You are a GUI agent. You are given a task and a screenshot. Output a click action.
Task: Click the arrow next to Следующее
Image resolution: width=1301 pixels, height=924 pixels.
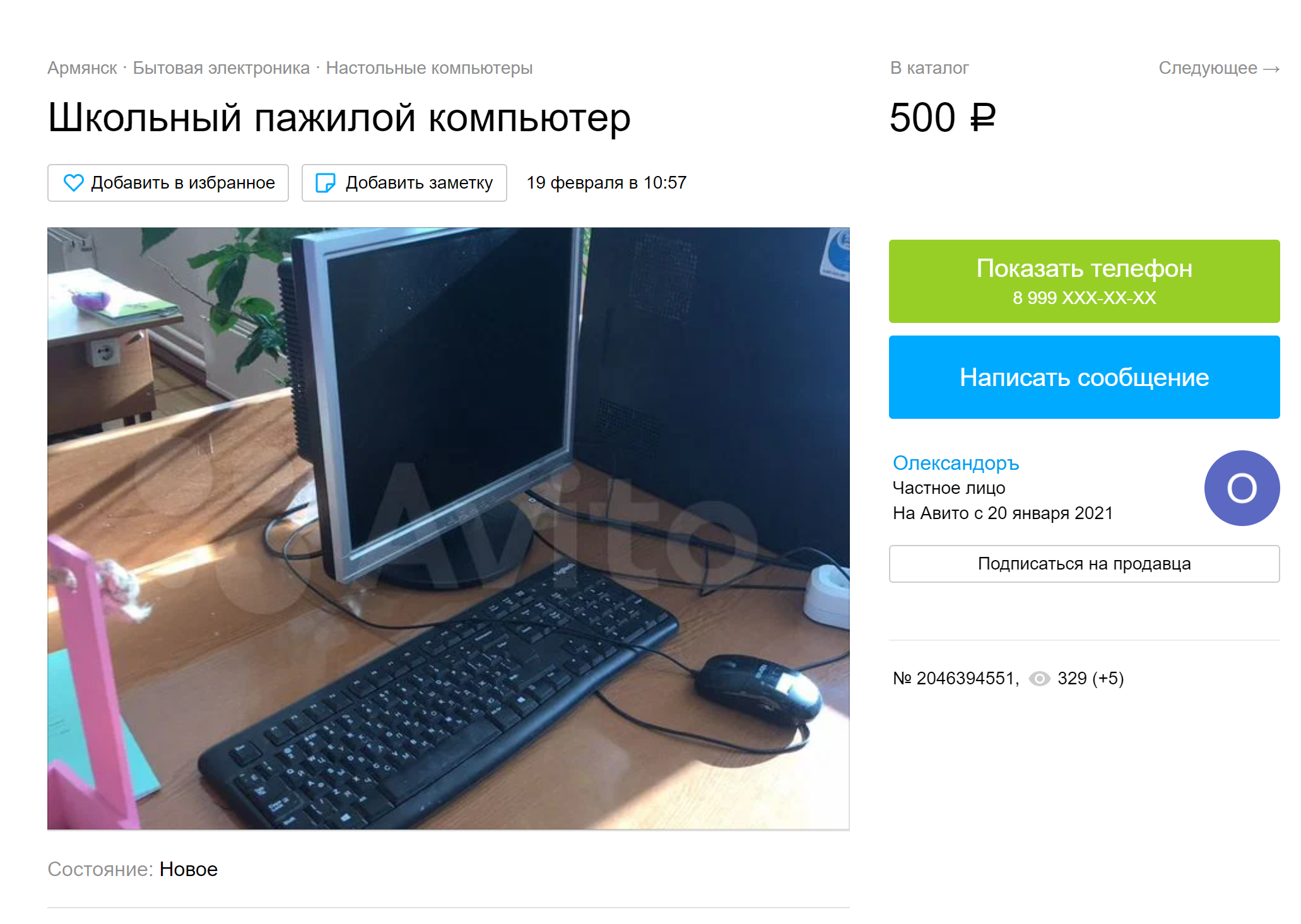[x=1271, y=69]
